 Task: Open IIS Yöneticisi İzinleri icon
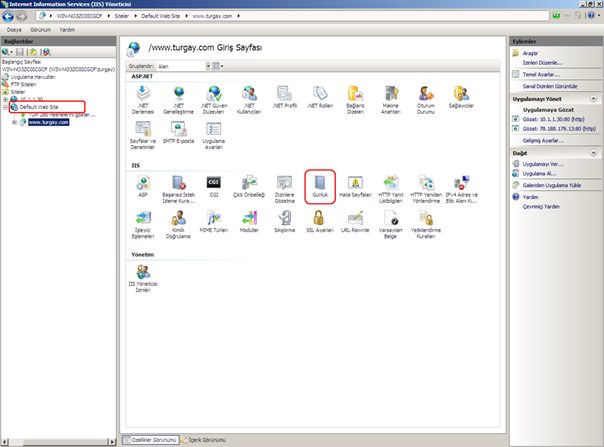(143, 278)
